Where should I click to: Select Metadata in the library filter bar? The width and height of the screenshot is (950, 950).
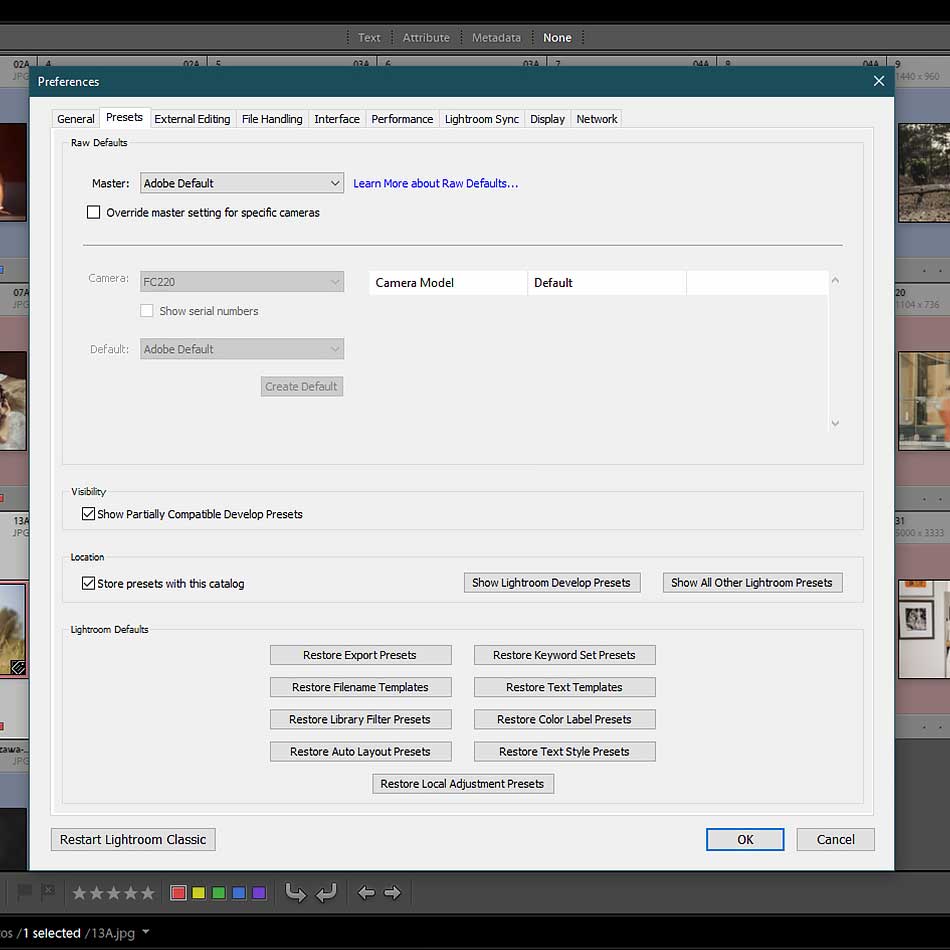496,38
